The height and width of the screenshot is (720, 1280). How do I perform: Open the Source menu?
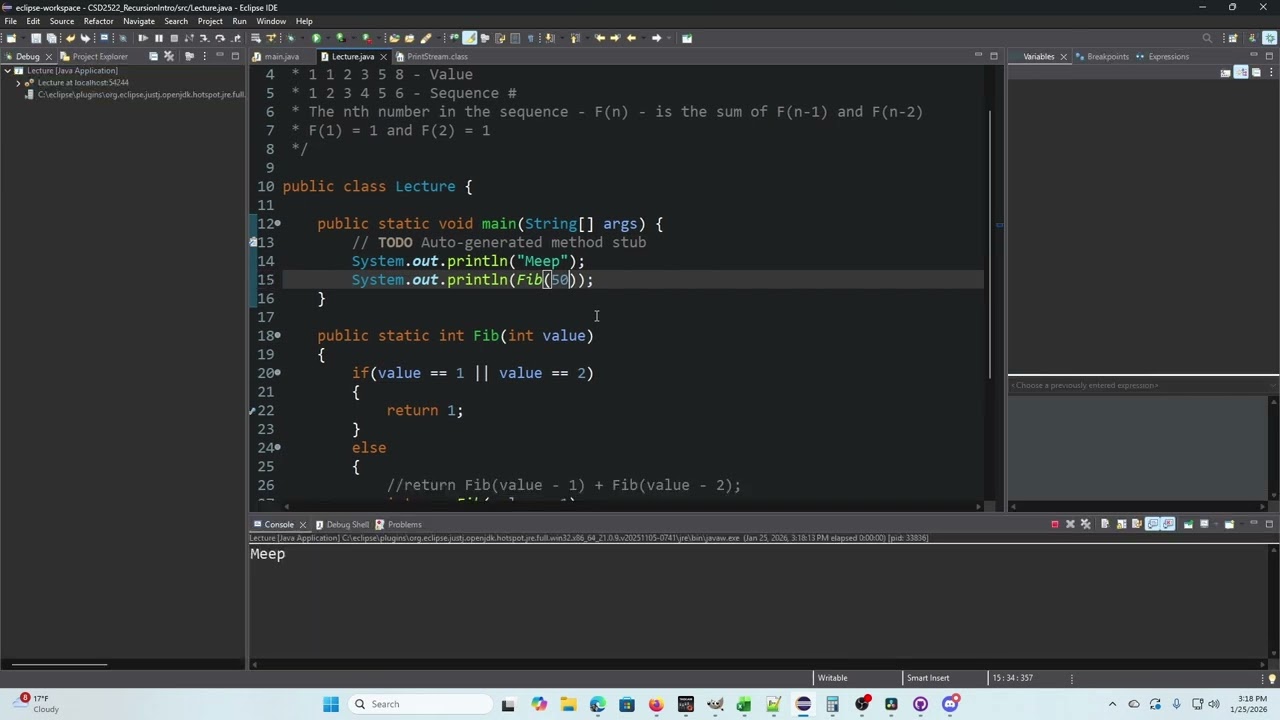(61, 21)
